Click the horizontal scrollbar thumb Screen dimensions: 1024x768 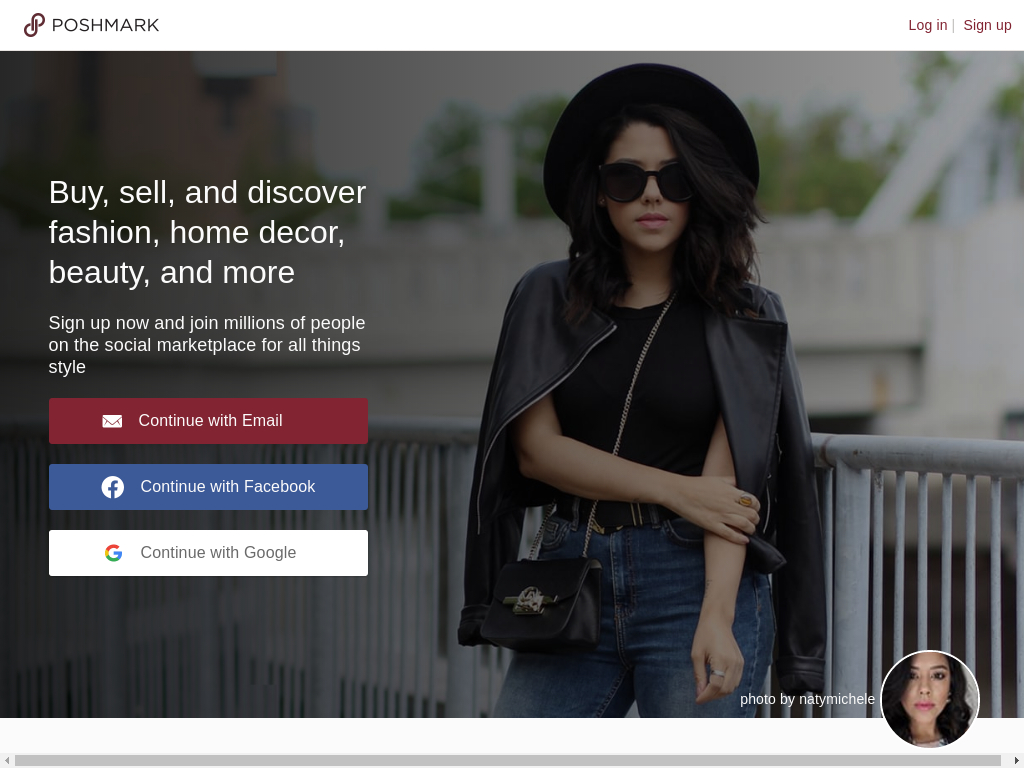508,760
